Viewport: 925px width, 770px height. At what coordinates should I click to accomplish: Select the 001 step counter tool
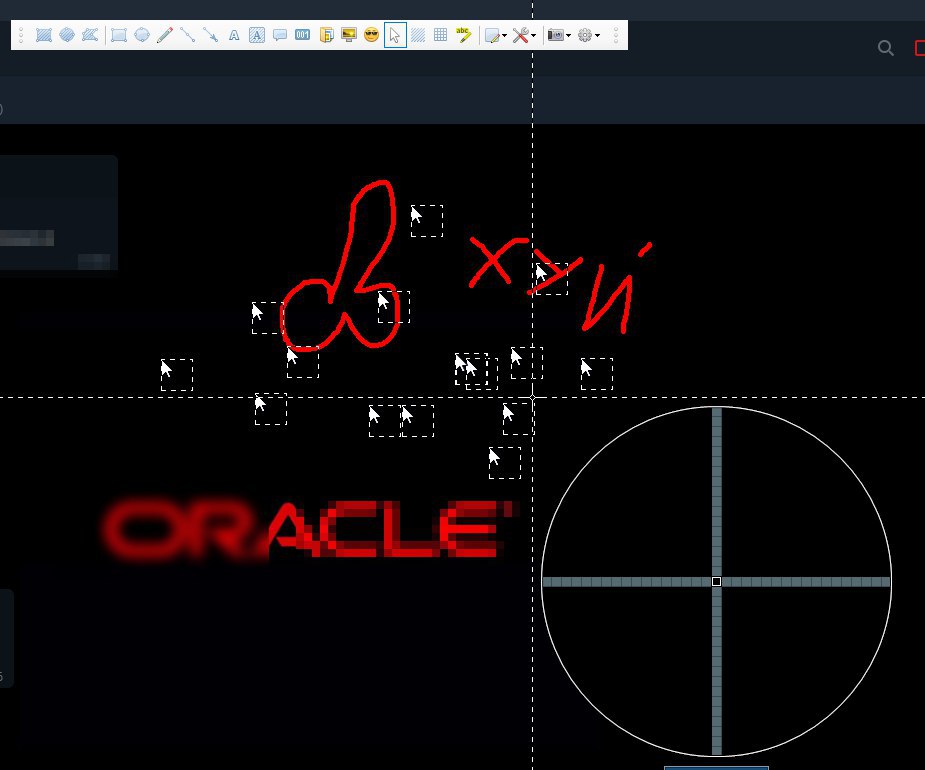[303, 35]
